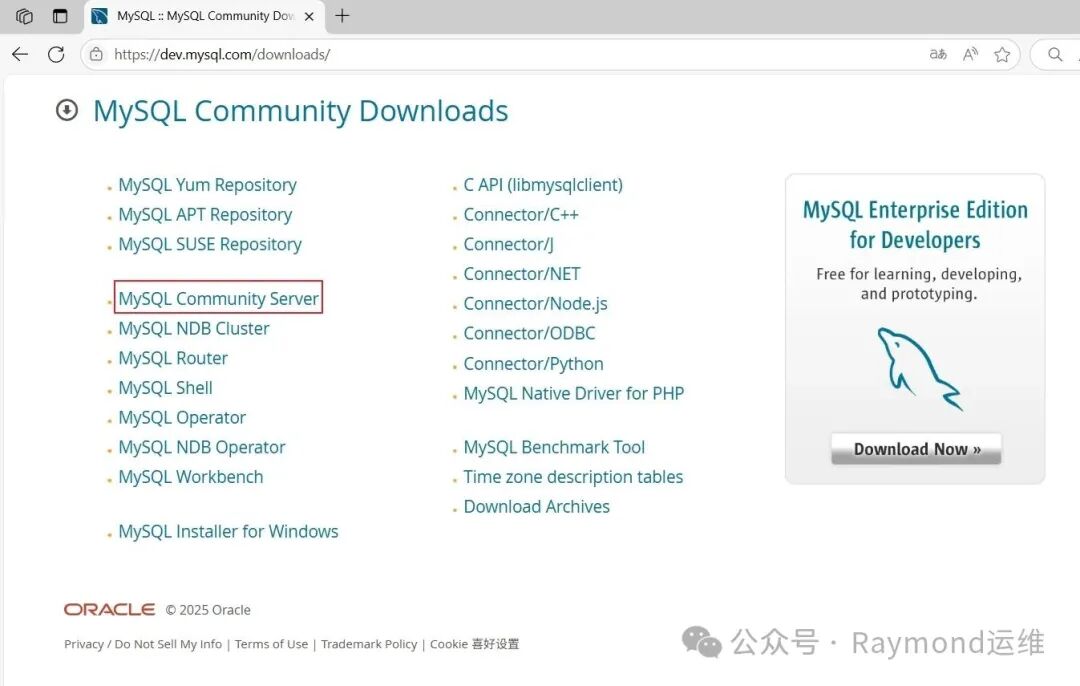Open MySQL Workbench link
The width and height of the screenshot is (1080, 686).
click(191, 477)
